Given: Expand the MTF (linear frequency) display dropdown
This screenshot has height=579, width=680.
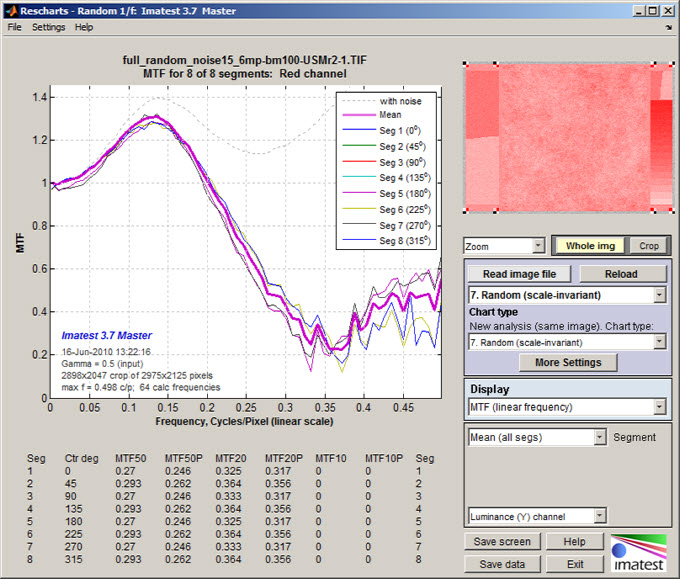Looking at the screenshot, I should pos(567,407).
